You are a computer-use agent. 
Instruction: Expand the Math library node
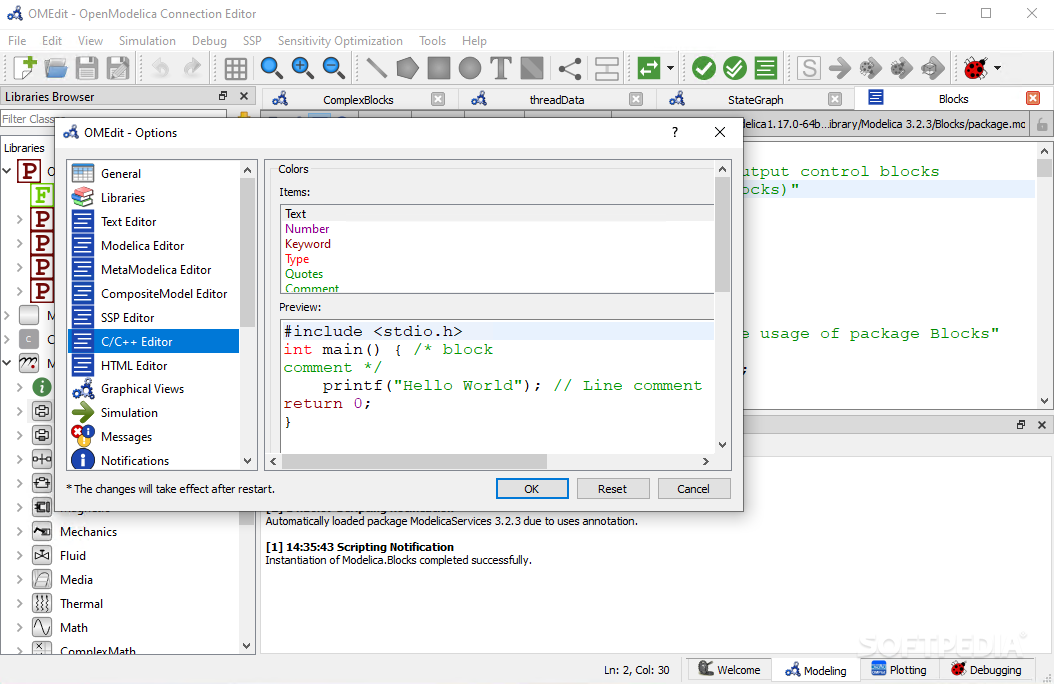coord(19,628)
